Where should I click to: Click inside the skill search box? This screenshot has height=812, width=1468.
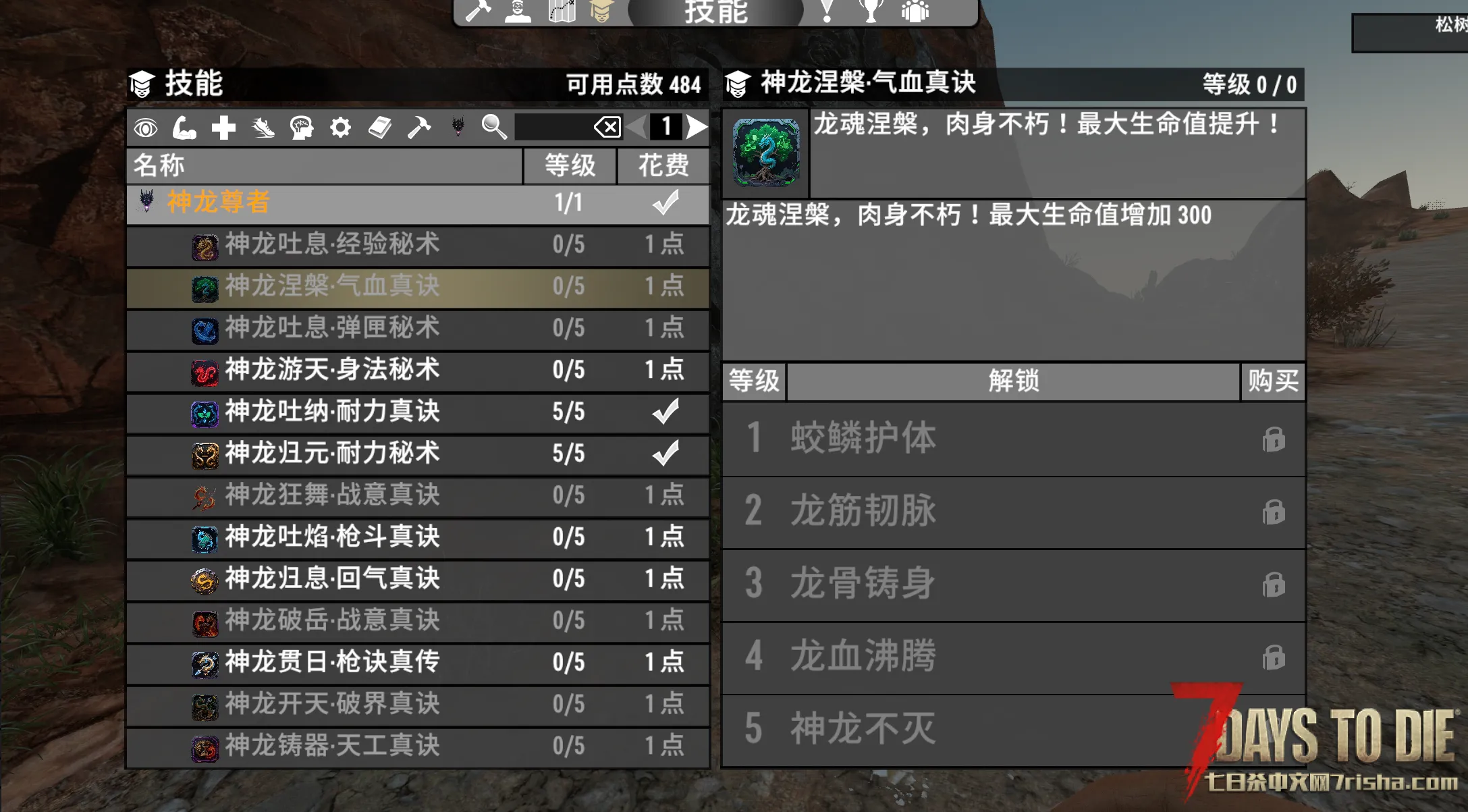coord(553,127)
